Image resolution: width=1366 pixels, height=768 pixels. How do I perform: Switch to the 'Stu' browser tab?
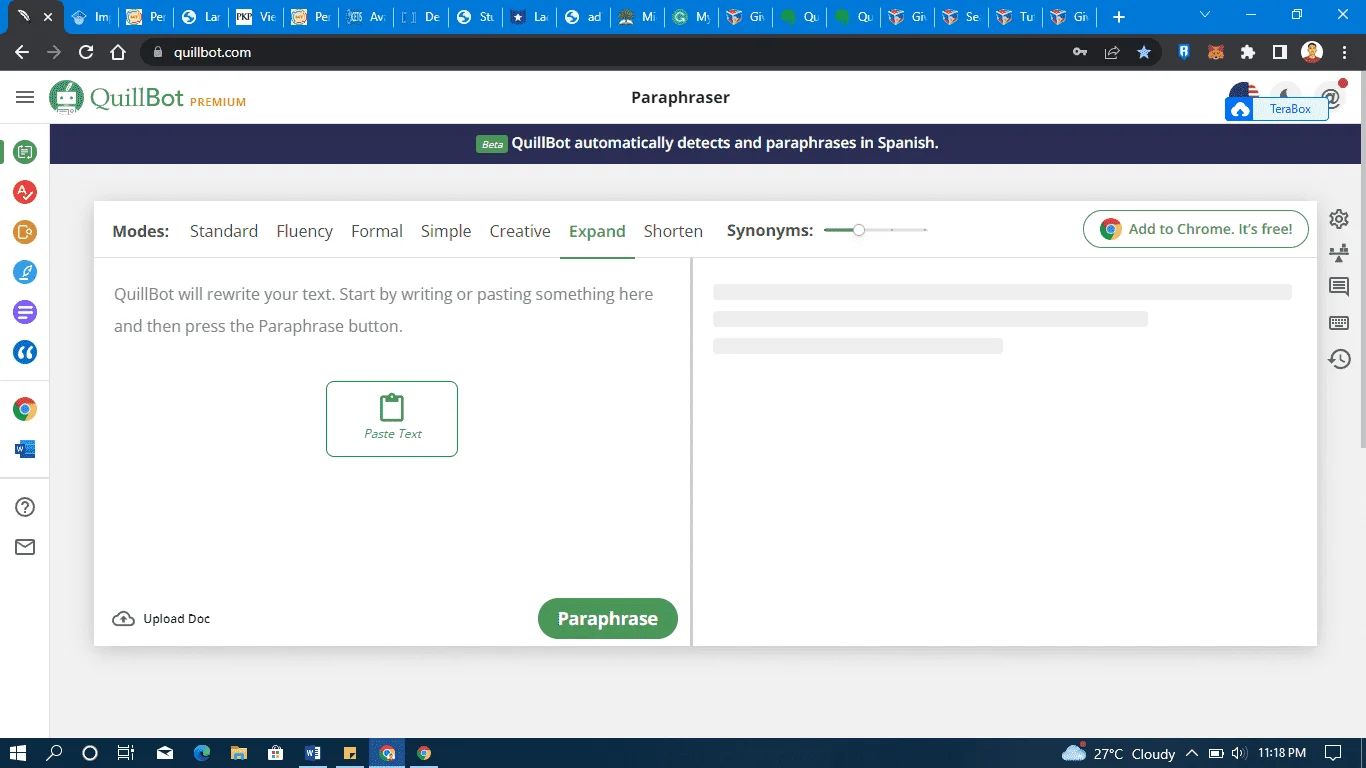pyautogui.click(x=474, y=17)
